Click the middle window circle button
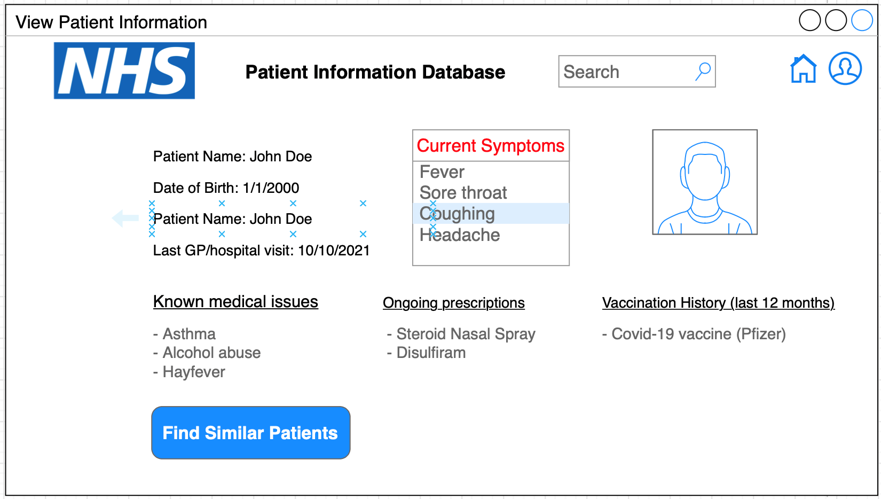The image size is (881, 499). (835, 20)
